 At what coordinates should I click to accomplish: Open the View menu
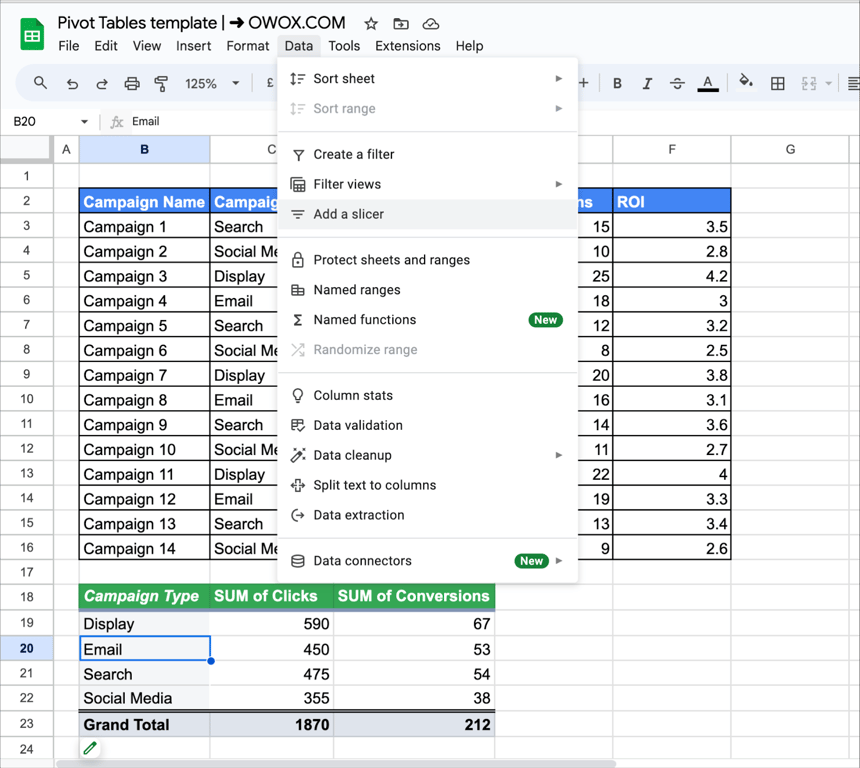(146, 46)
